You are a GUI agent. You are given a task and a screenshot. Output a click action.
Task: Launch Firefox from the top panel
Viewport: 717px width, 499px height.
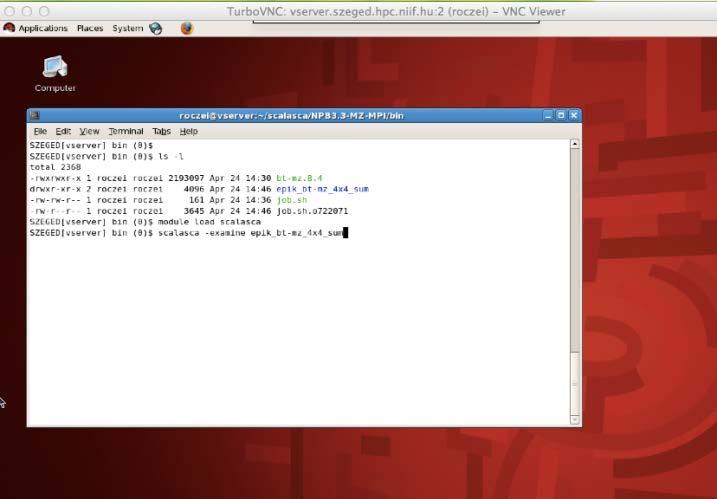[x=187, y=28]
